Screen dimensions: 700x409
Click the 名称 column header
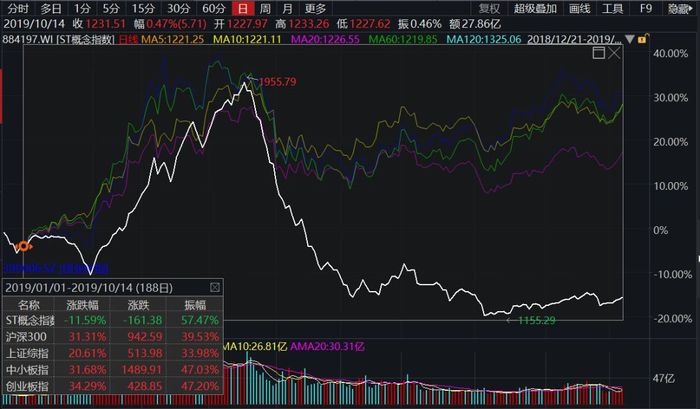point(29,305)
